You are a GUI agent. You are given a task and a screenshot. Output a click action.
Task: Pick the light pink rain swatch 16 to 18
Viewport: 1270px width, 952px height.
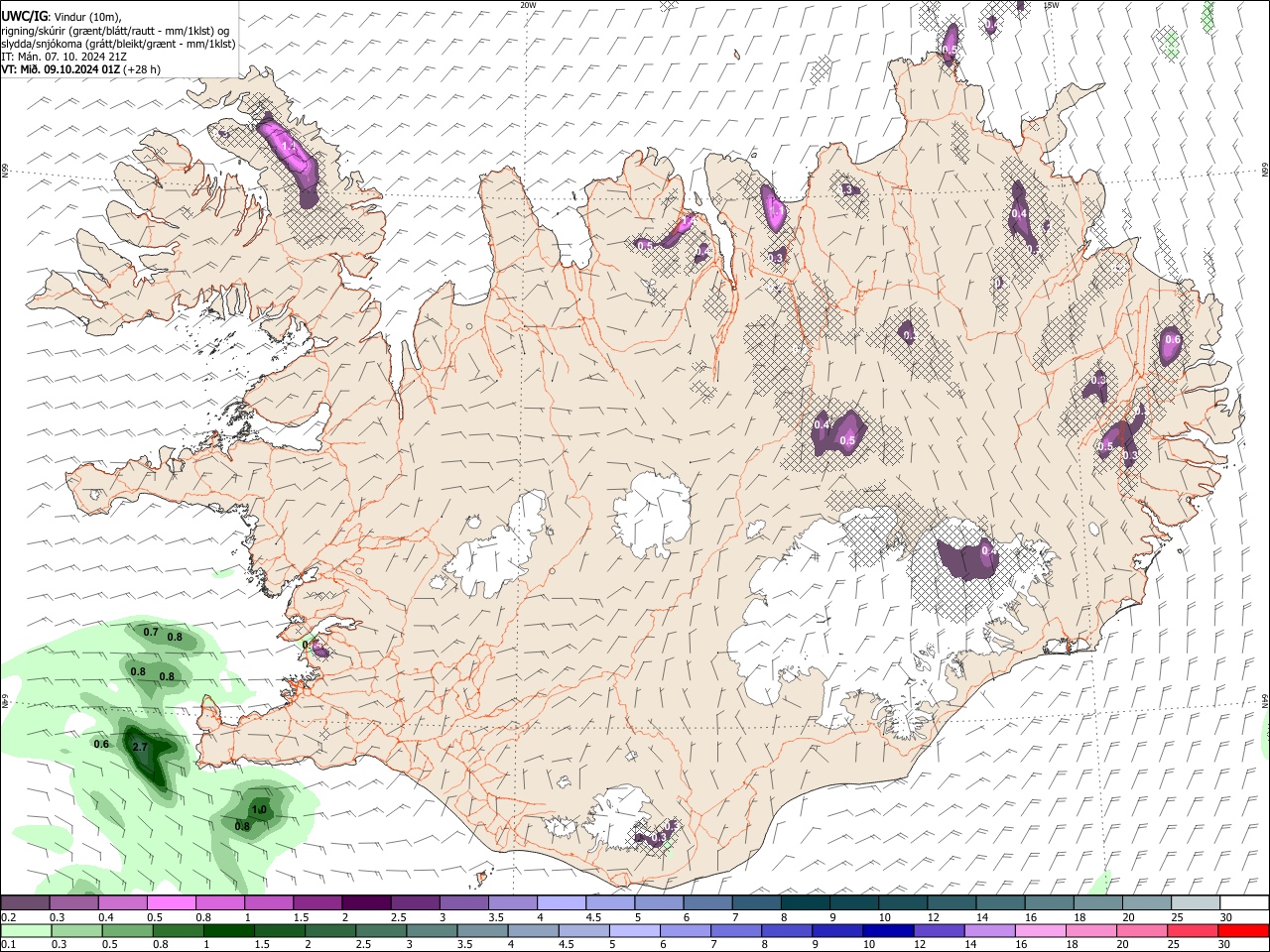tap(1041, 930)
